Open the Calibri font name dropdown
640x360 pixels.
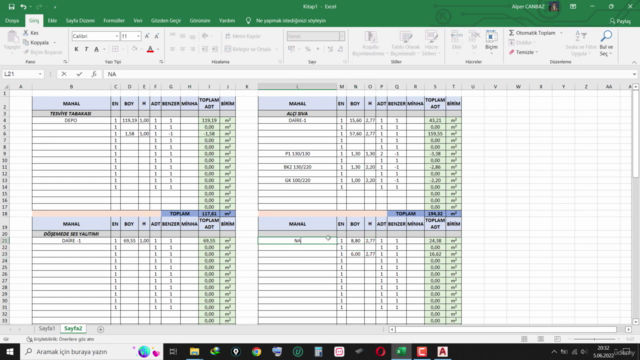[116, 36]
